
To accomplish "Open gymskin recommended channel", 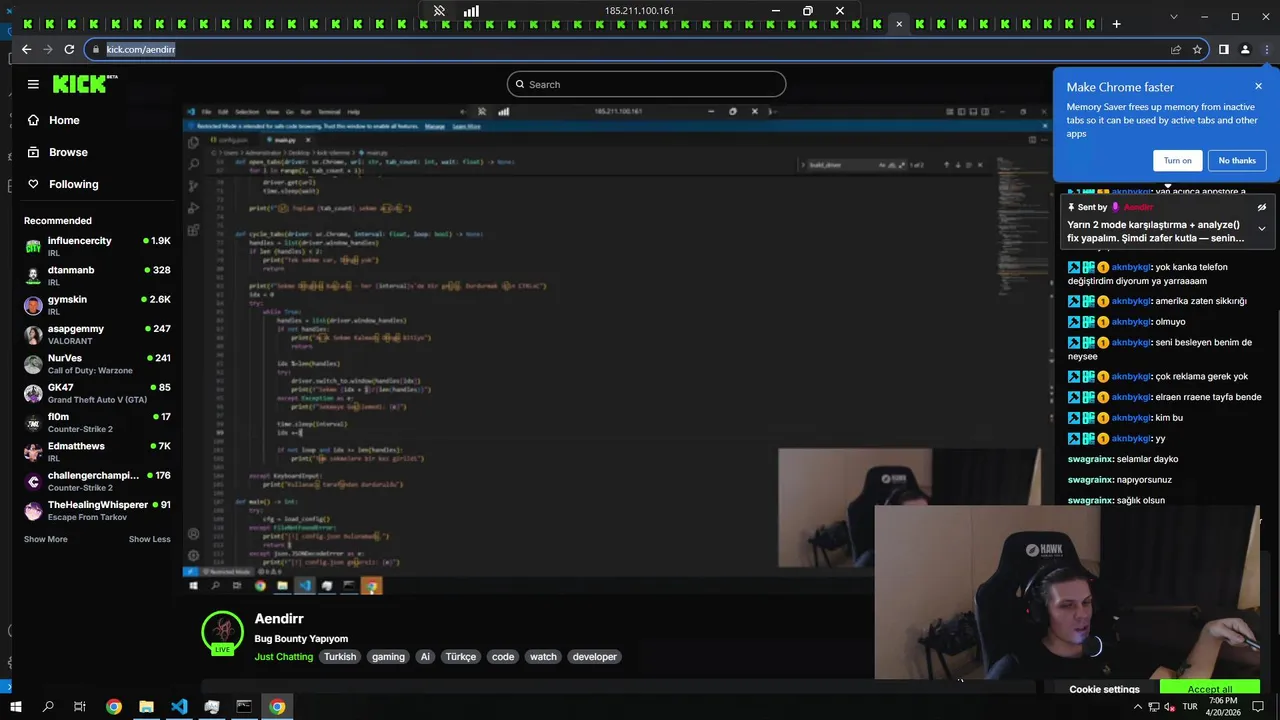I will click(97, 305).
